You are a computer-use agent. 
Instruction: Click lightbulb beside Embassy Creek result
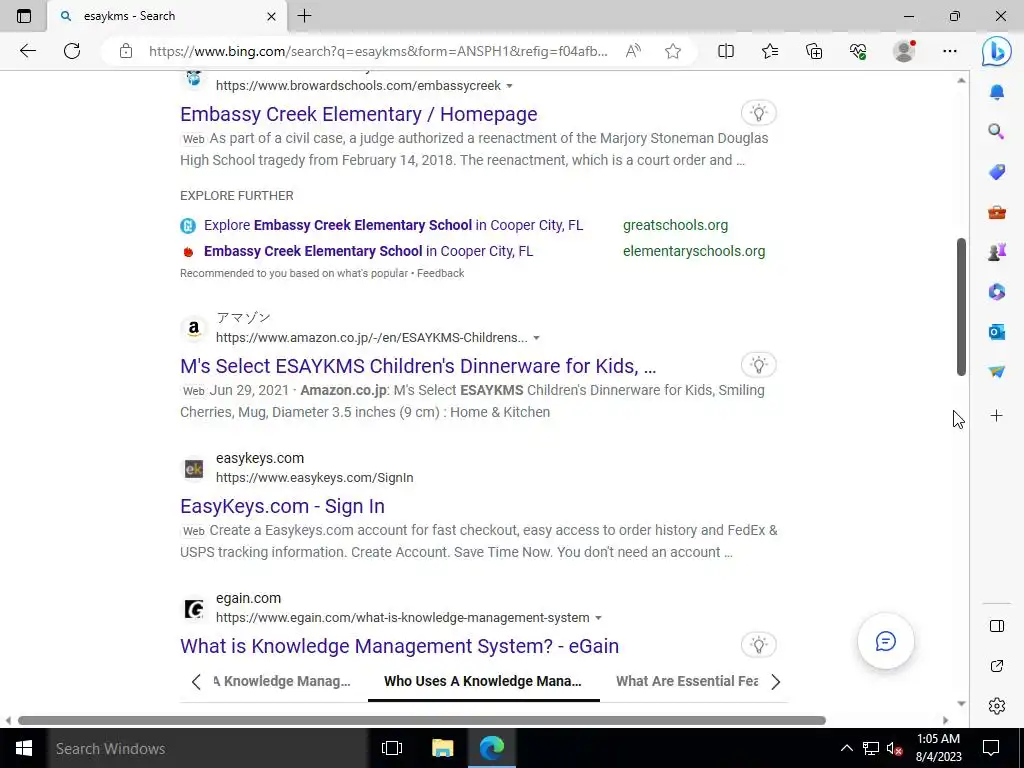click(758, 113)
